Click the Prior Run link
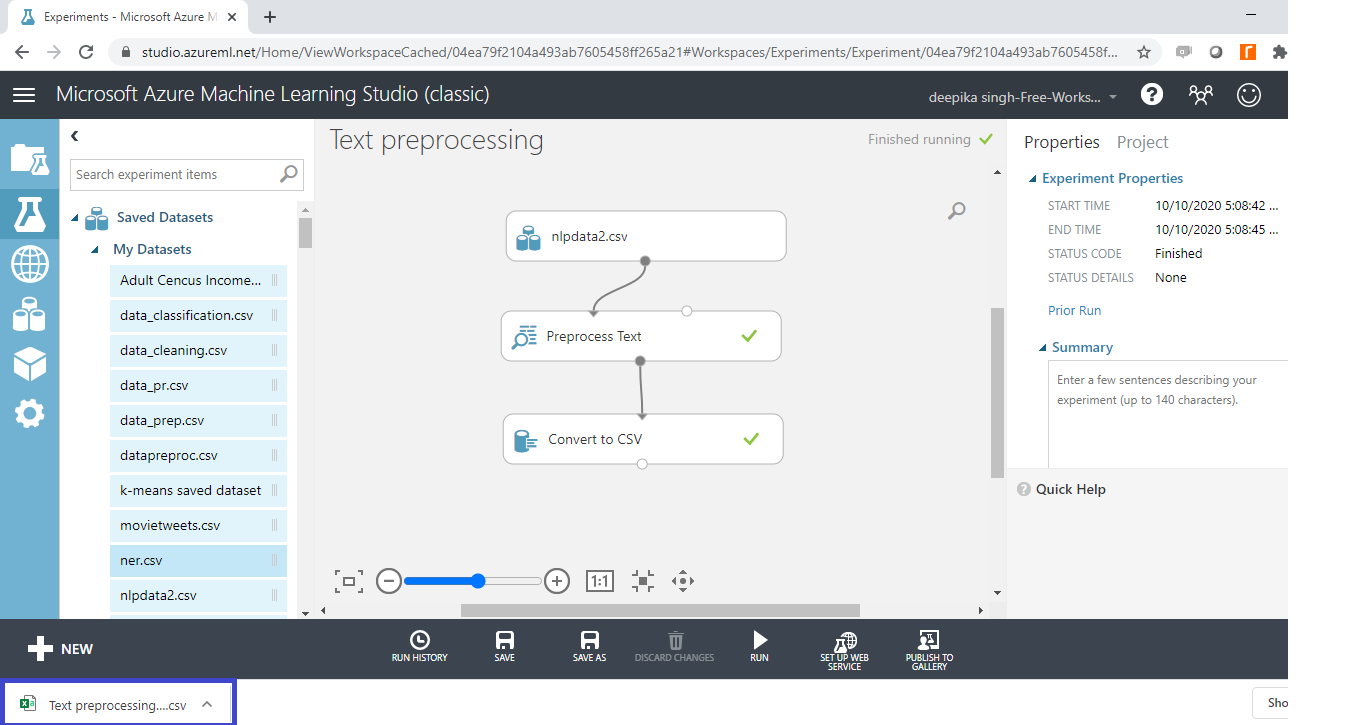The image size is (1360, 725). point(1075,311)
